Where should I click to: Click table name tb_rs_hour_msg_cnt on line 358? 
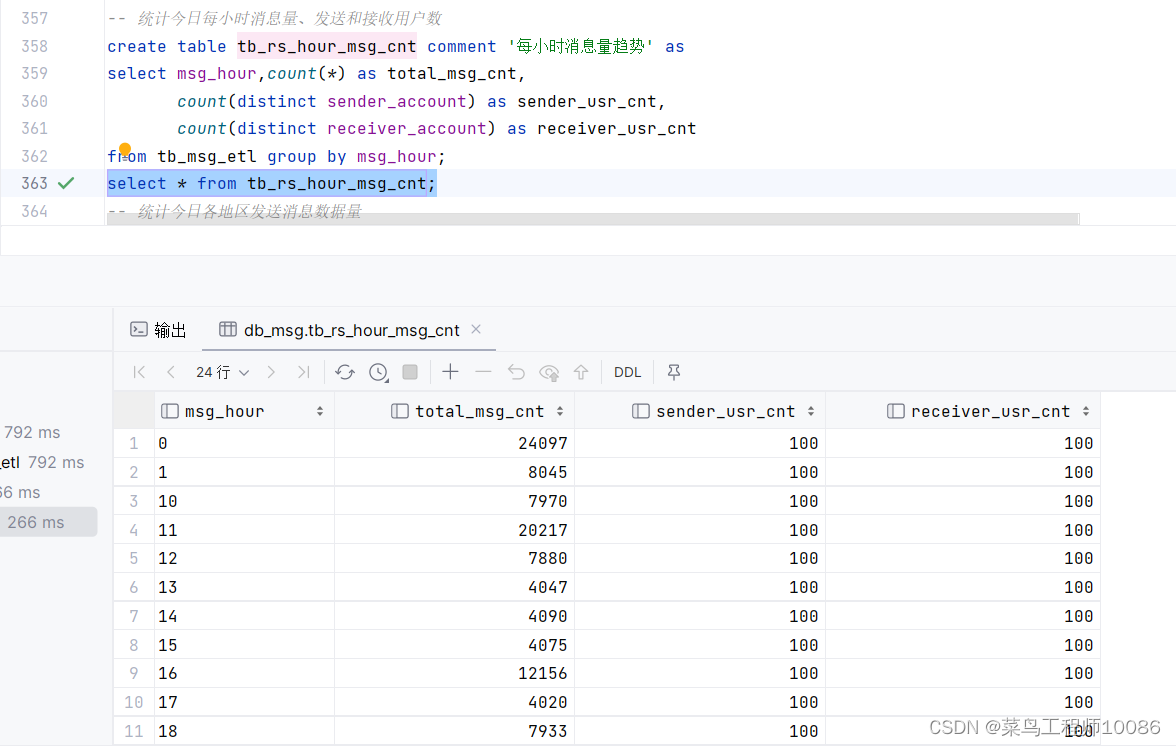click(326, 46)
